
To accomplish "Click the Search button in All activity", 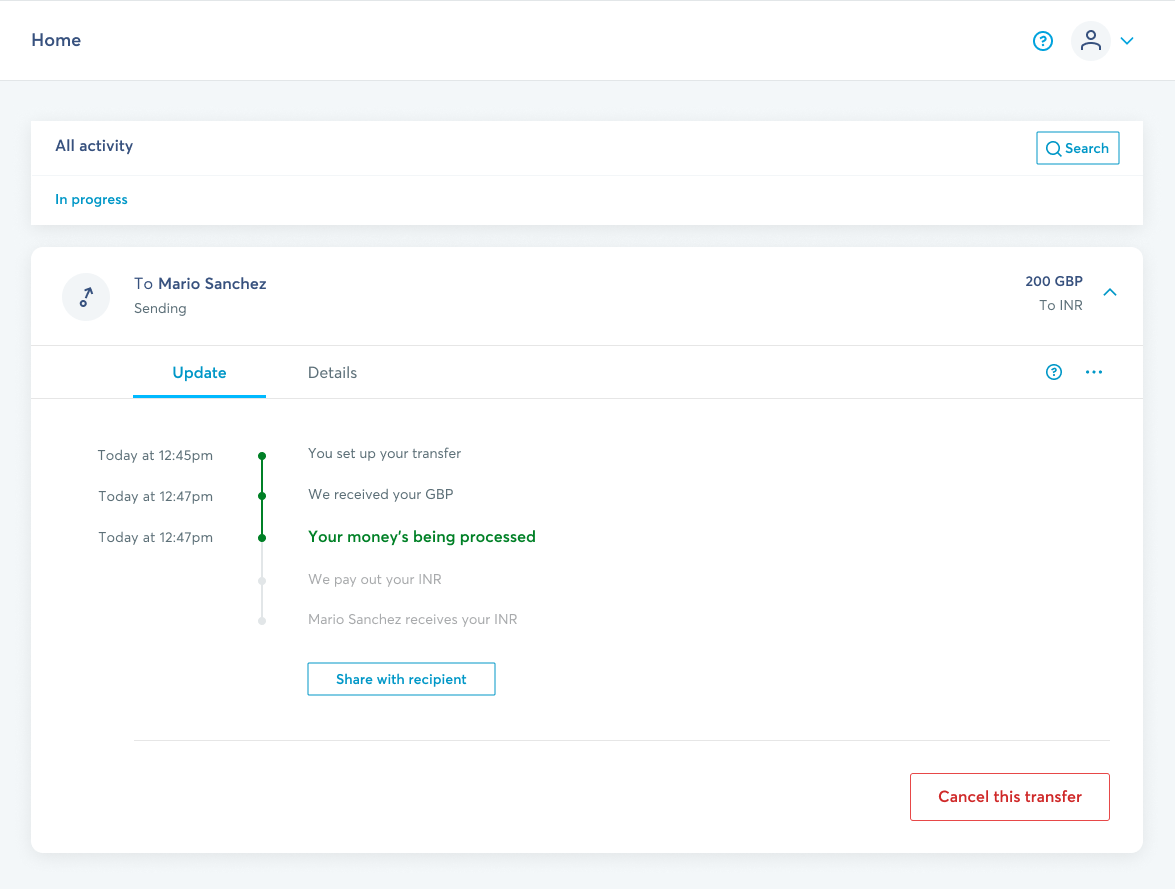I will point(1077,148).
